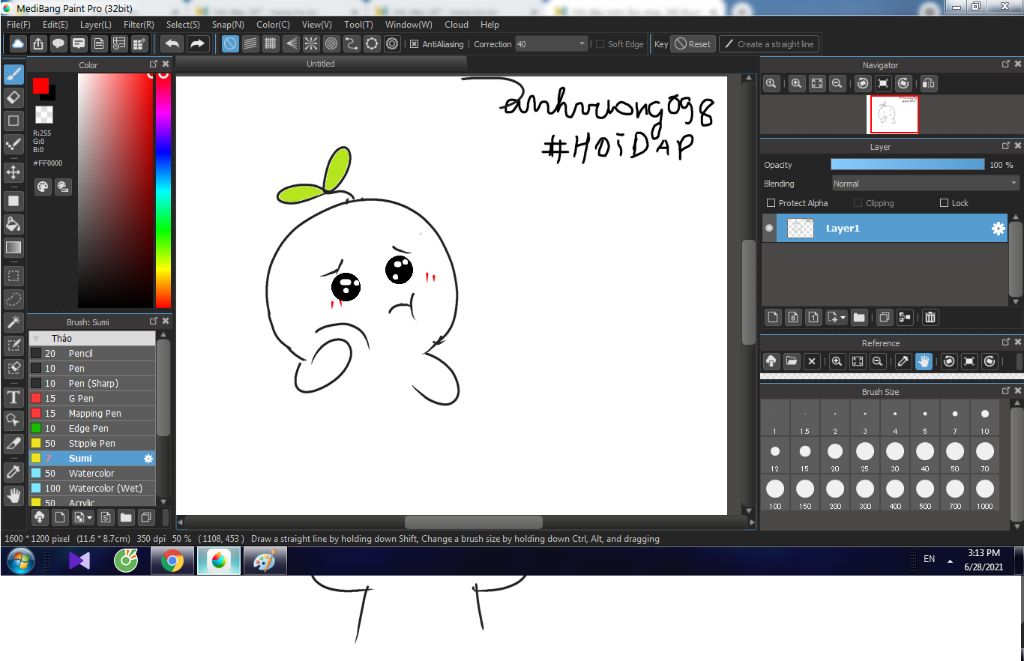Enable circle snap
This screenshot has width=1024, height=661.
[331, 44]
